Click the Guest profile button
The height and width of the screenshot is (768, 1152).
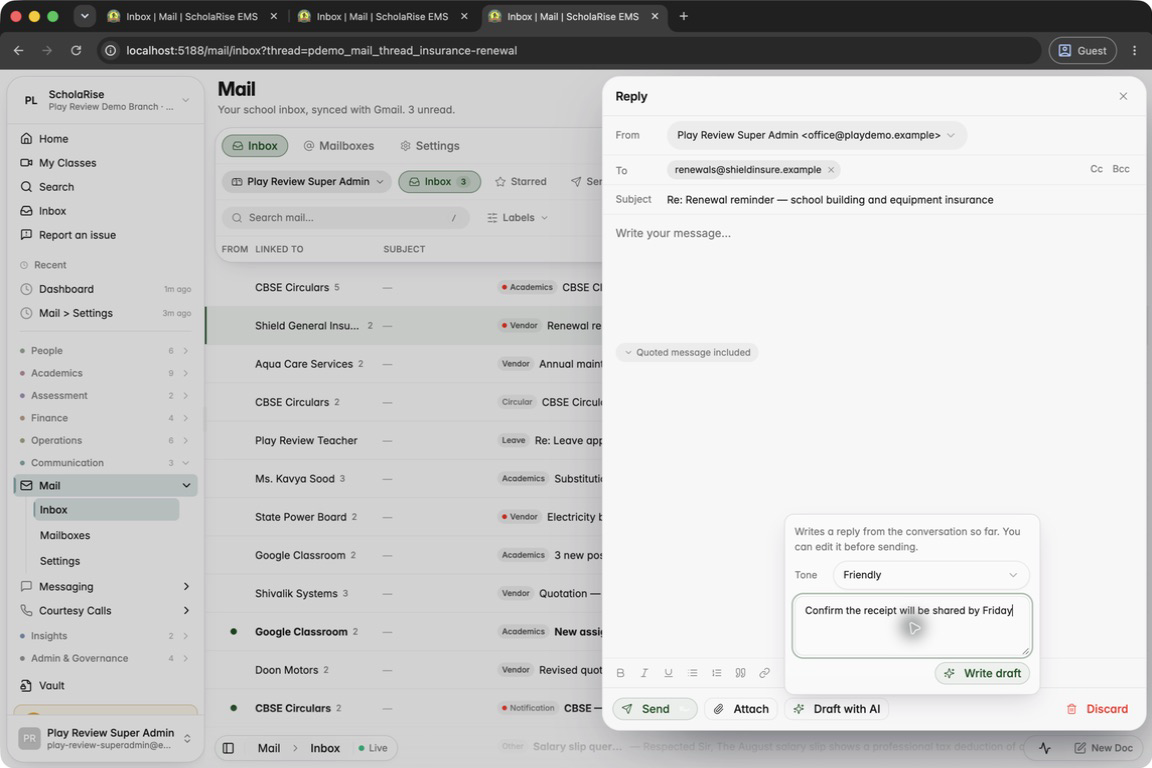(x=1082, y=51)
